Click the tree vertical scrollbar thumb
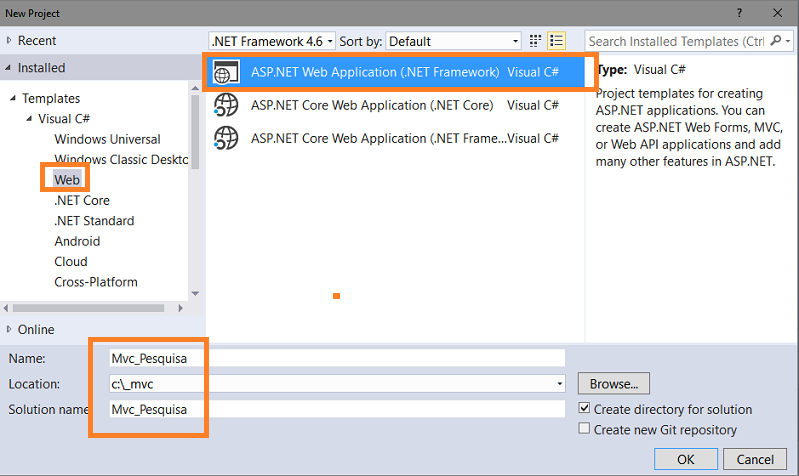 click(195, 132)
